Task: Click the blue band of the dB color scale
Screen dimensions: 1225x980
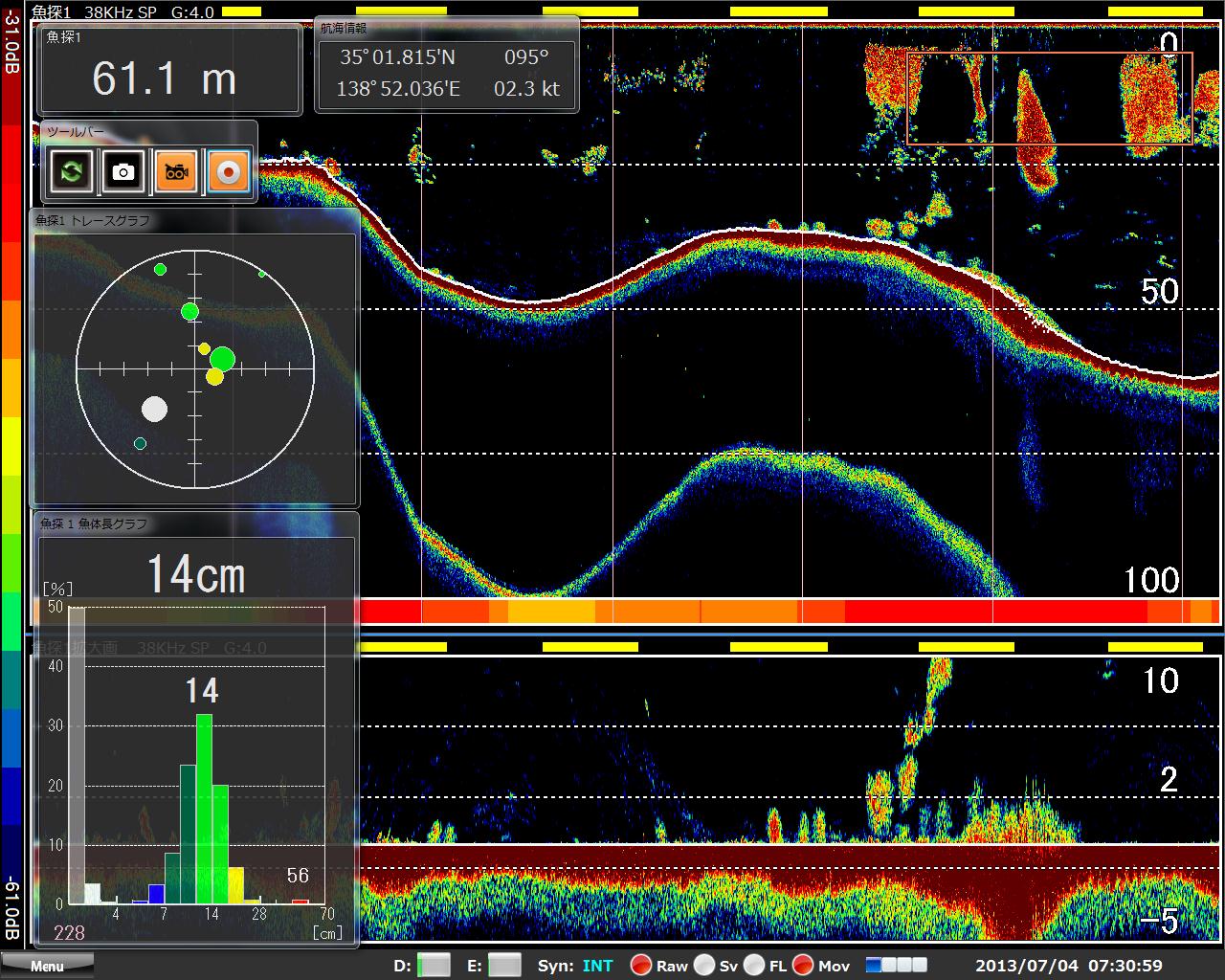Action: tap(11, 738)
